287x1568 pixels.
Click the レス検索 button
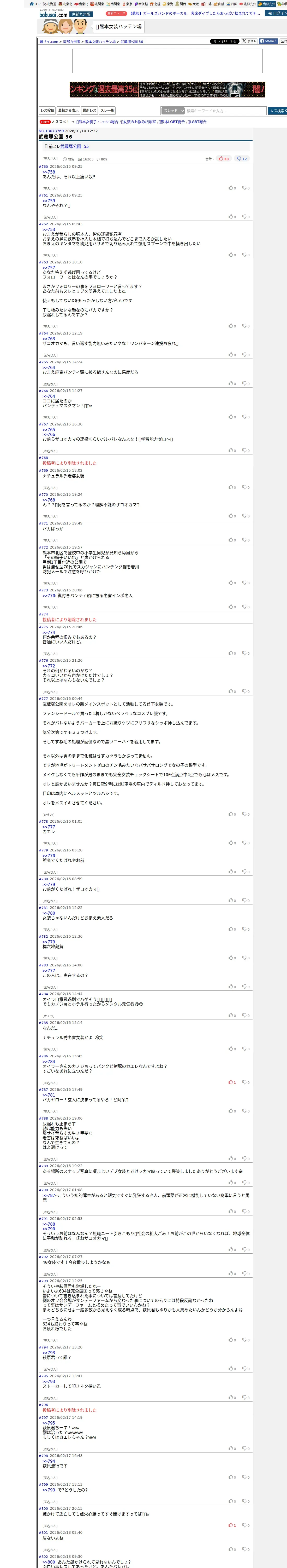(x=278, y=111)
